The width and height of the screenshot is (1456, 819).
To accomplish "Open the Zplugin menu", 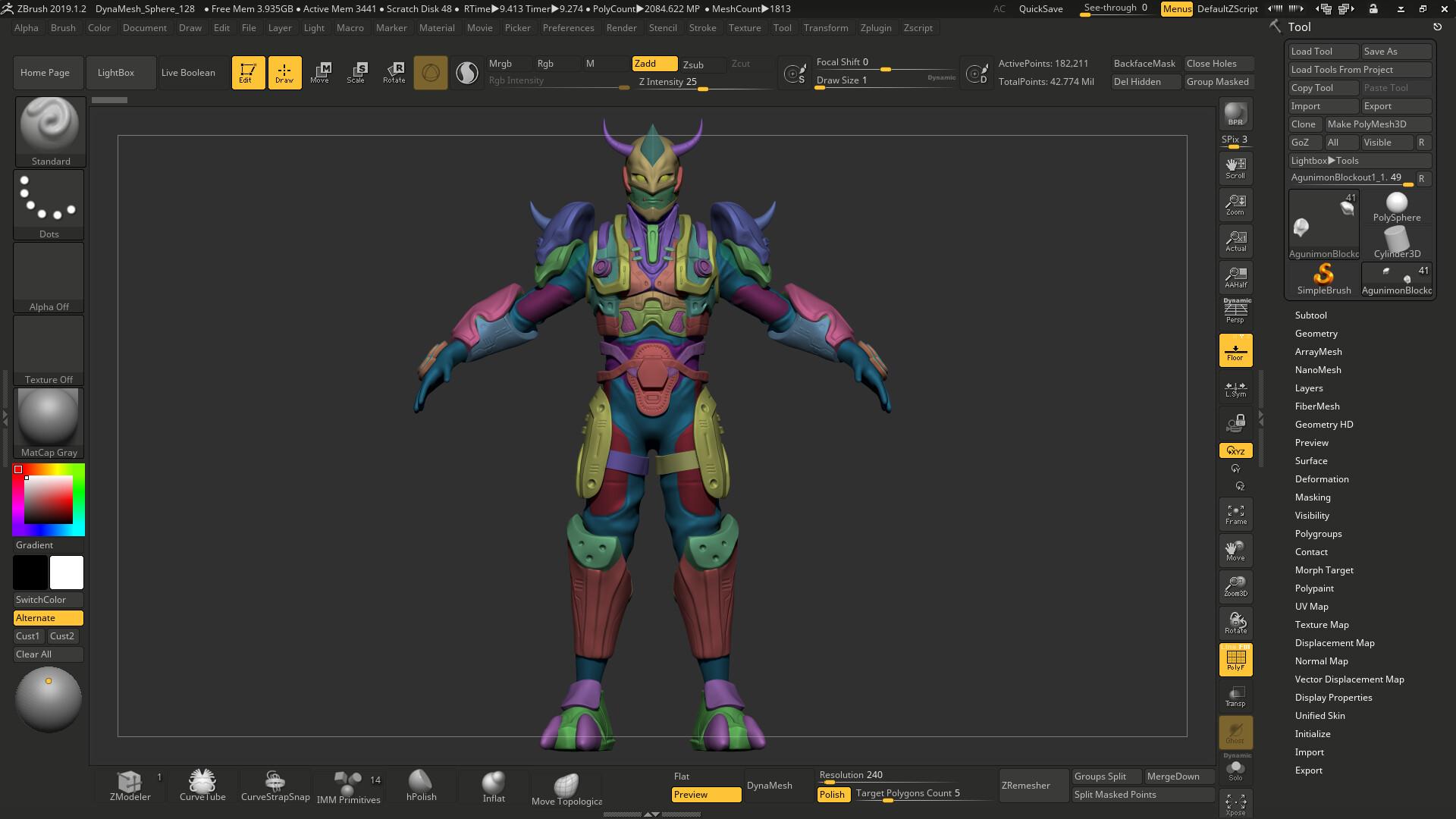I will [876, 28].
